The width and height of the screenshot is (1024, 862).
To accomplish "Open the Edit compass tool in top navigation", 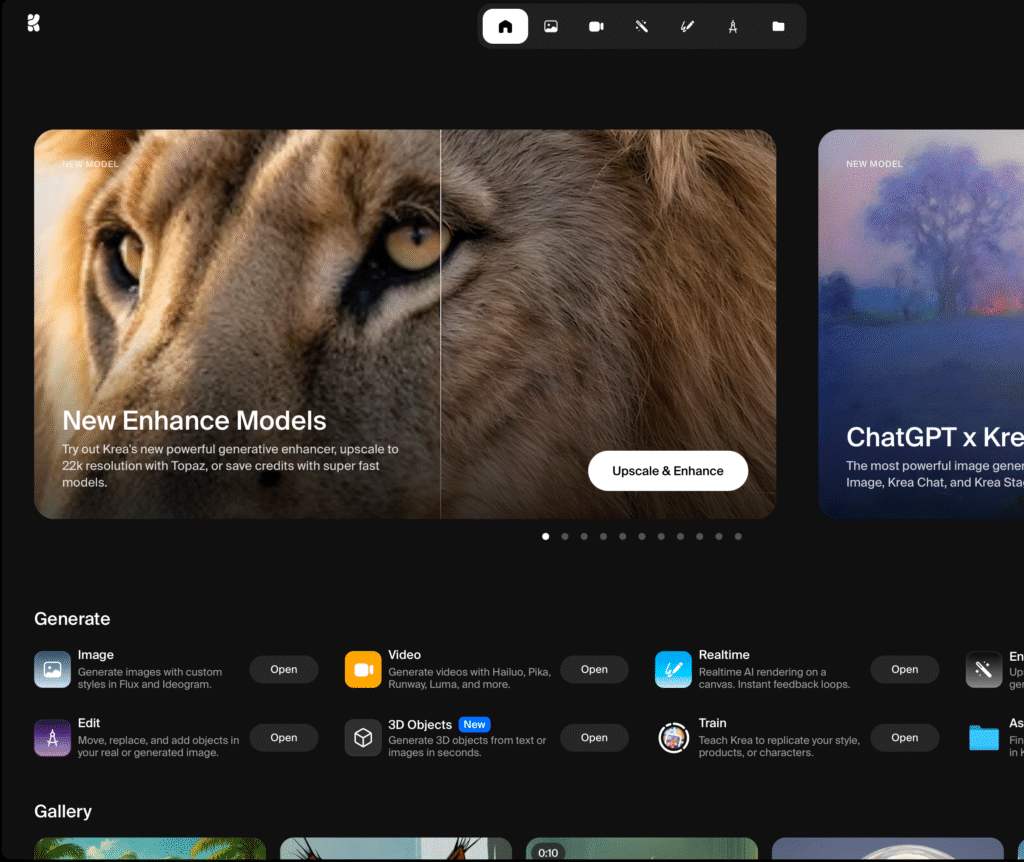I will pos(733,26).
